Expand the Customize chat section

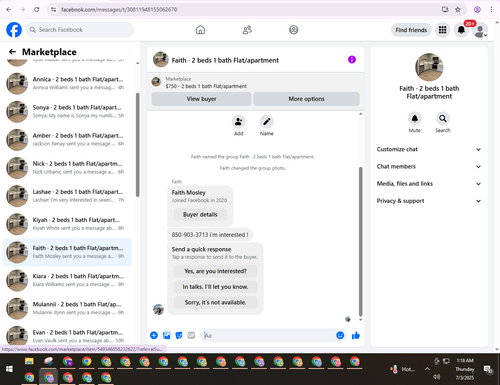[429, 149]
